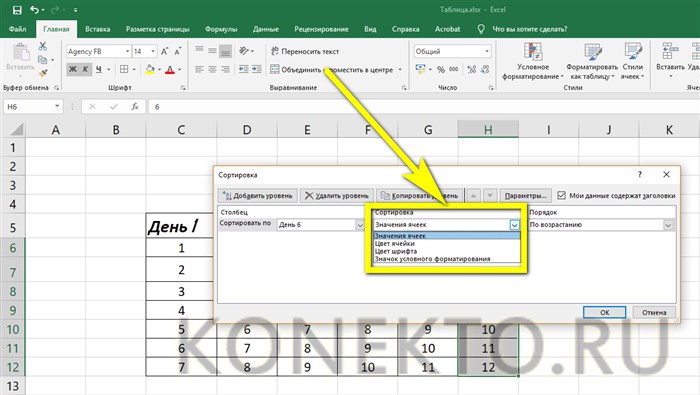Click Удалить уровень in sort dialog
This screenshot has height=395, width=700.
point(337,195)
